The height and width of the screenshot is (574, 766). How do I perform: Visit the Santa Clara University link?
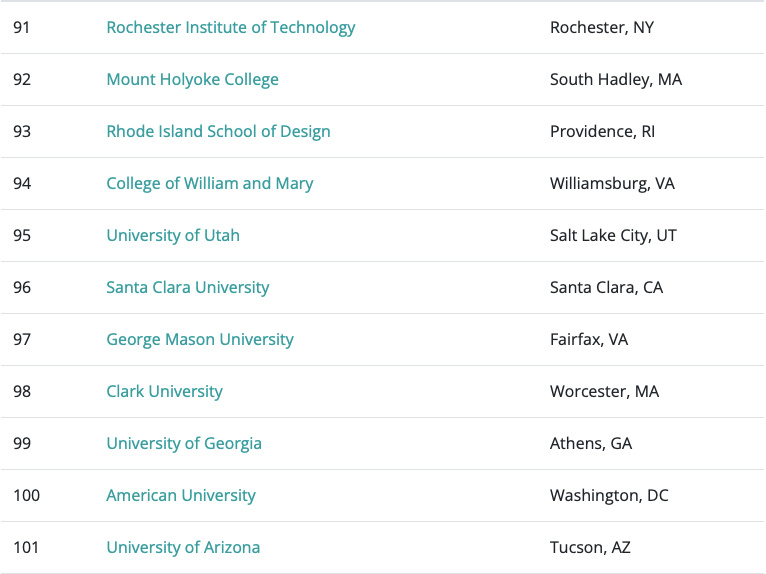pyautogui.click(x=188, y=288)
